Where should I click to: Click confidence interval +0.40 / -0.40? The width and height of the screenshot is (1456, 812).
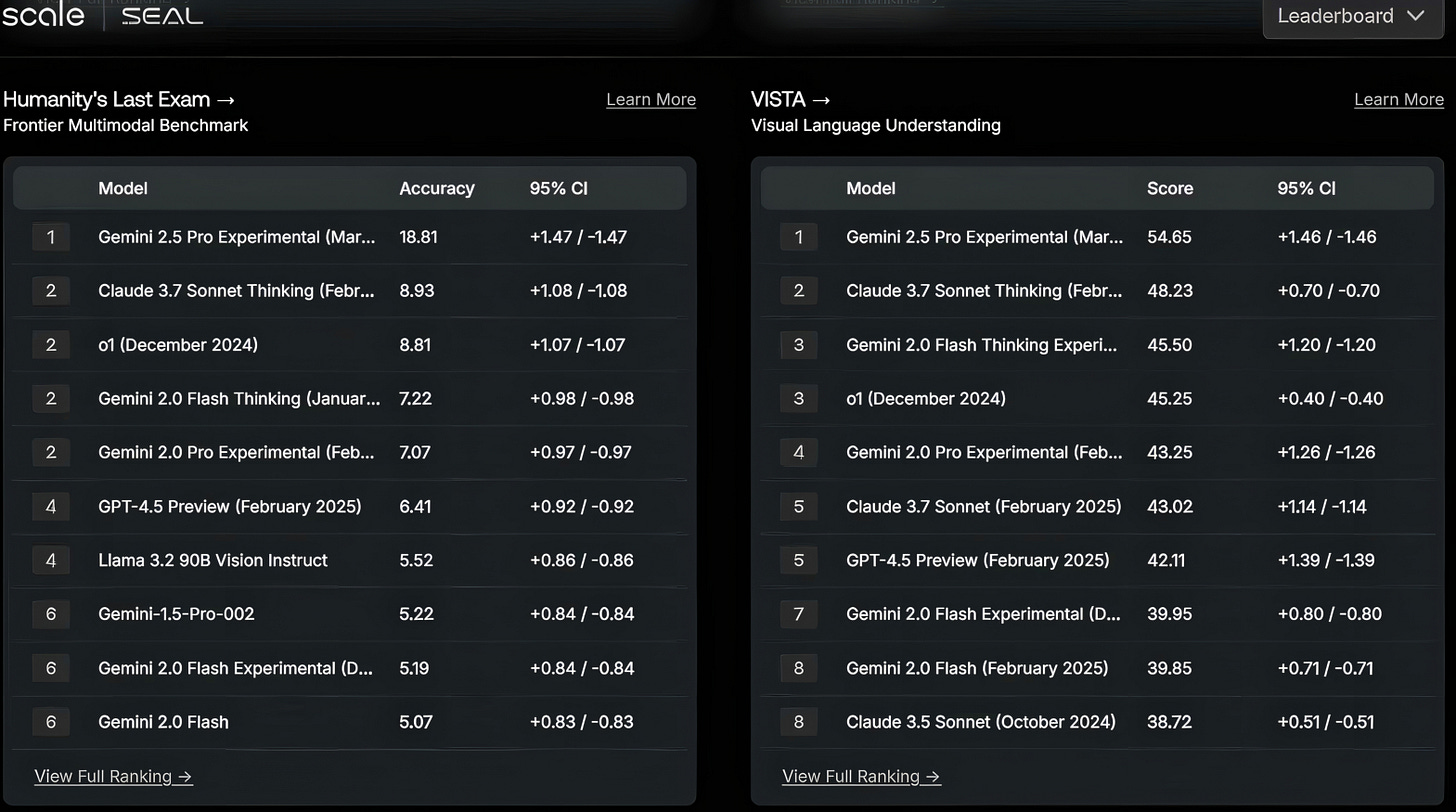click(x=1330, y=399)
